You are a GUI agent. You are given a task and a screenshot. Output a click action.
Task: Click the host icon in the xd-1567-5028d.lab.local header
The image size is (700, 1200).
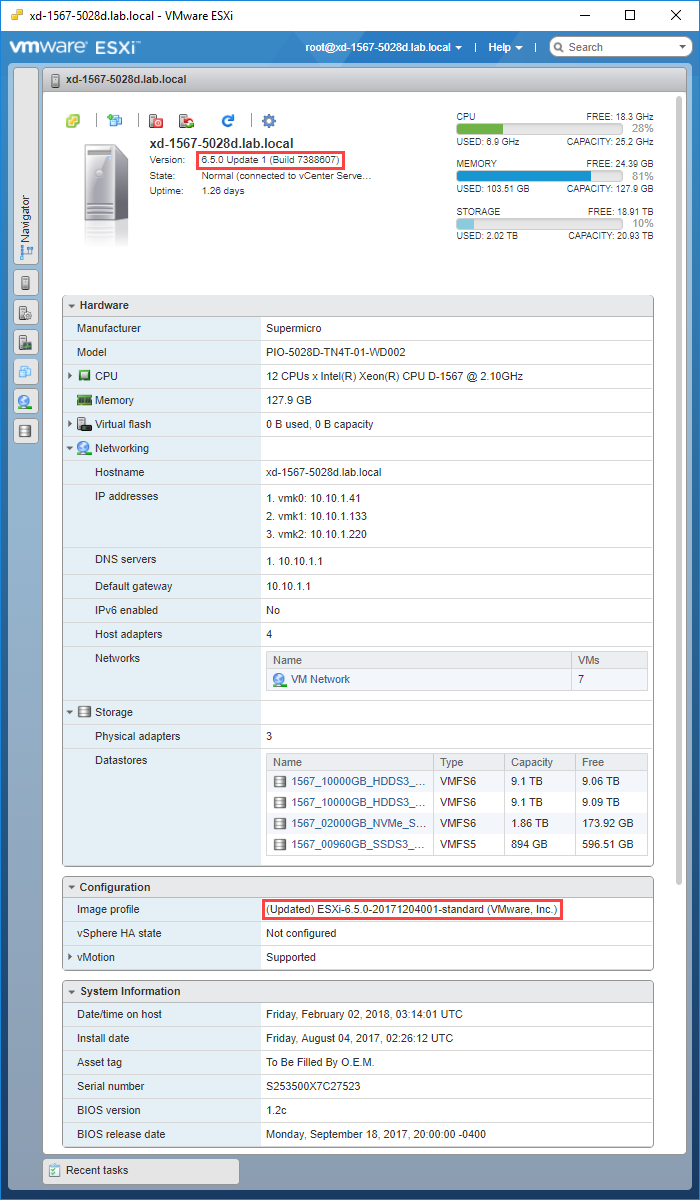(x=56, y=80)
